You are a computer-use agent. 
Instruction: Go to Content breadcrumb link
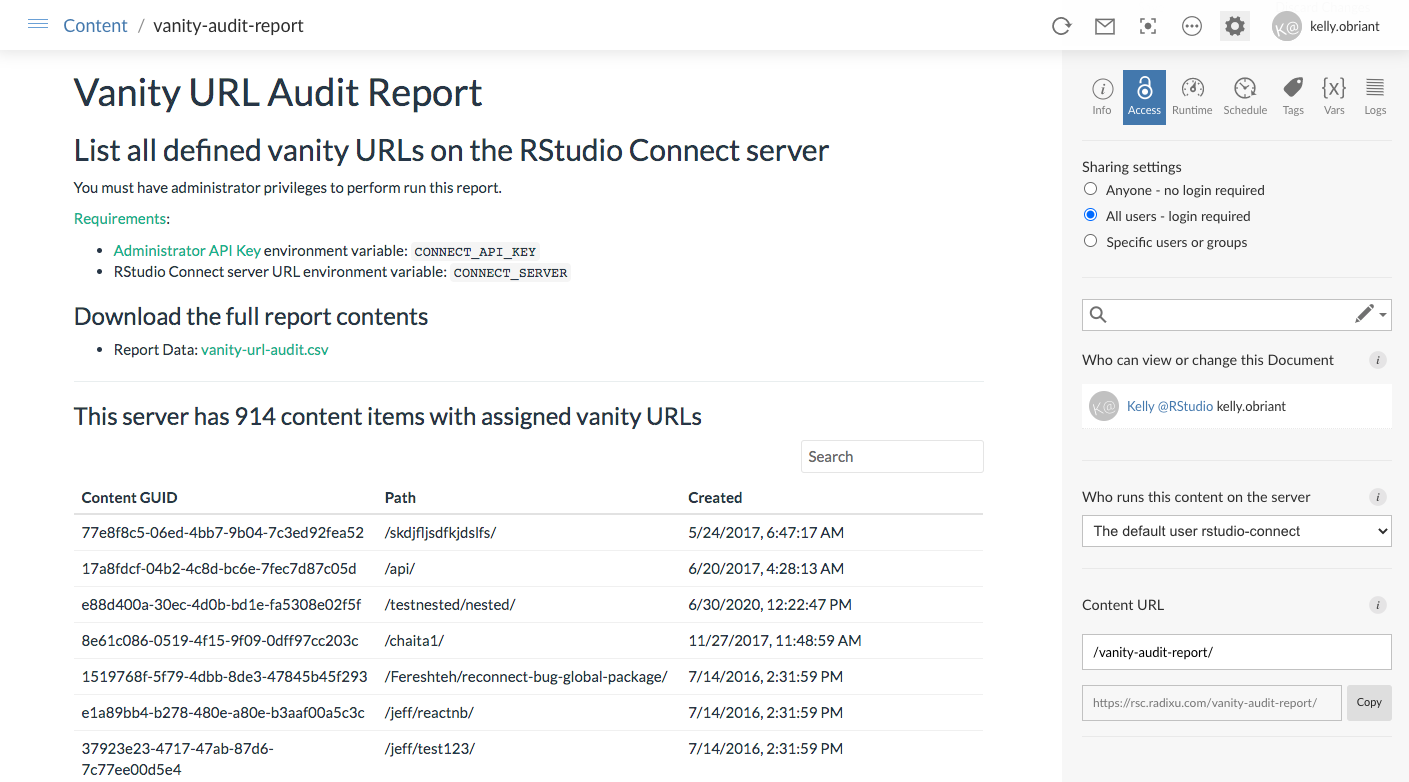click(x=95, y=26)
